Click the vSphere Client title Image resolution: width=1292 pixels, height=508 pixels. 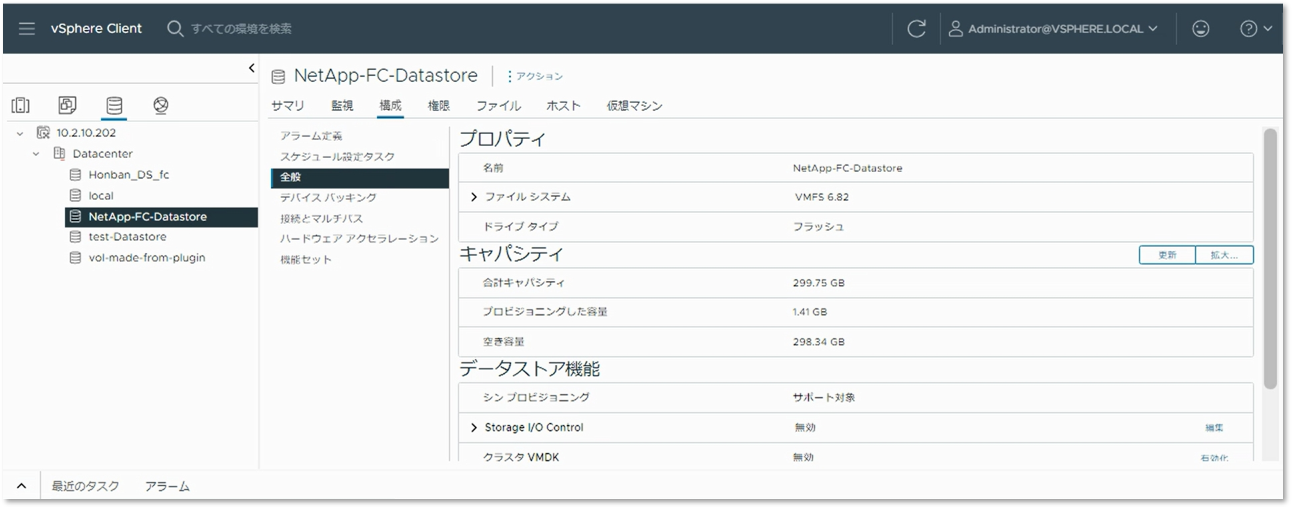(97, 29)
